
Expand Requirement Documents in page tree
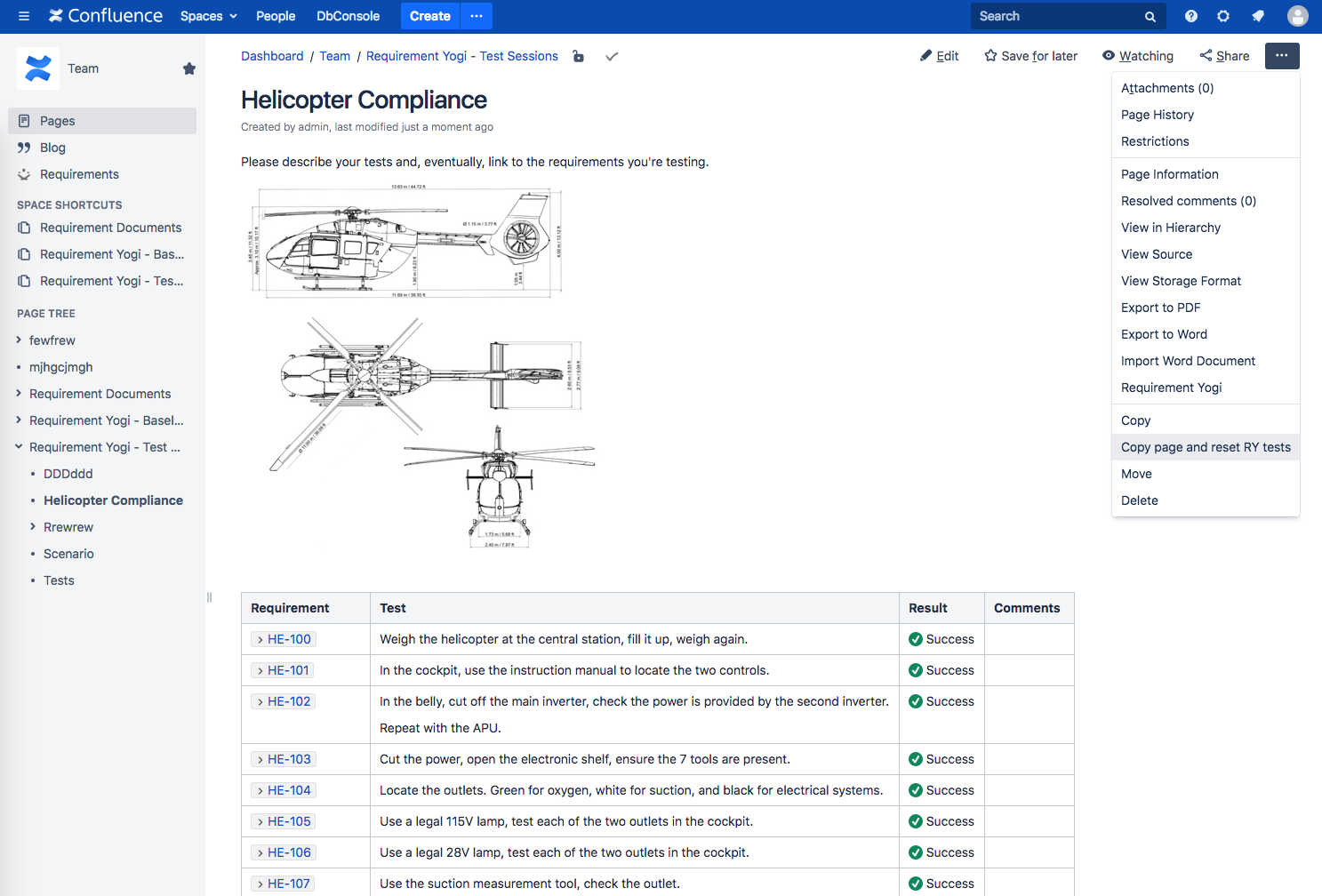(x=19, y=394)
